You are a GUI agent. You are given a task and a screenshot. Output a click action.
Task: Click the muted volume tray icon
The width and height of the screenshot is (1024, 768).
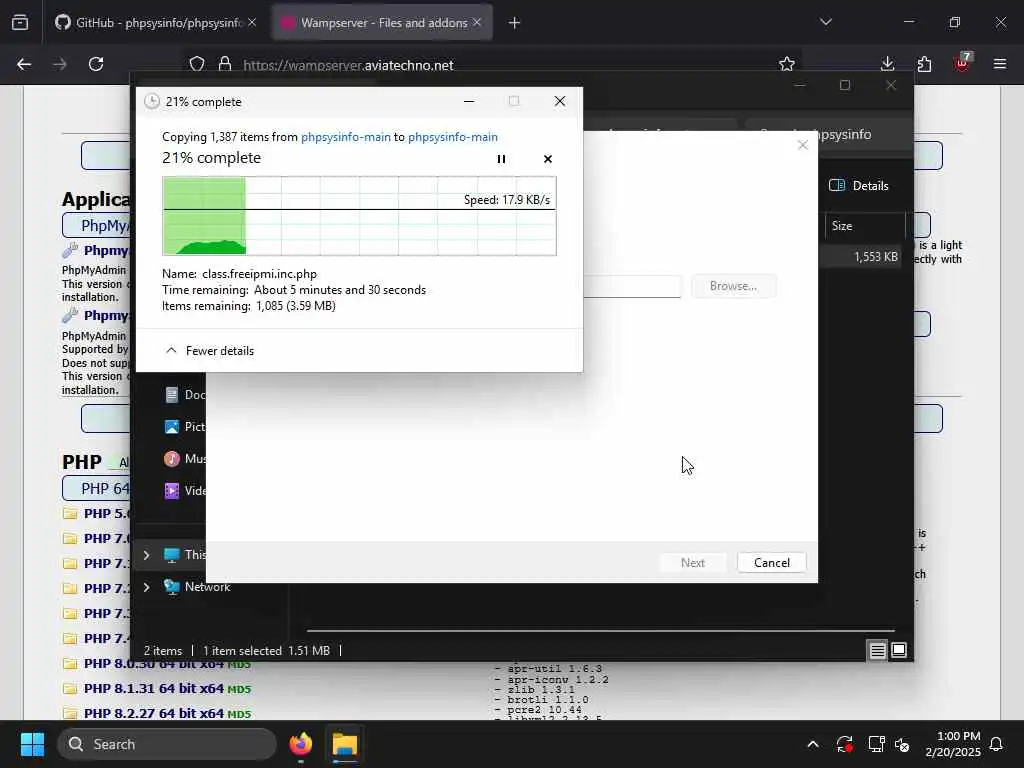point(903,744)
